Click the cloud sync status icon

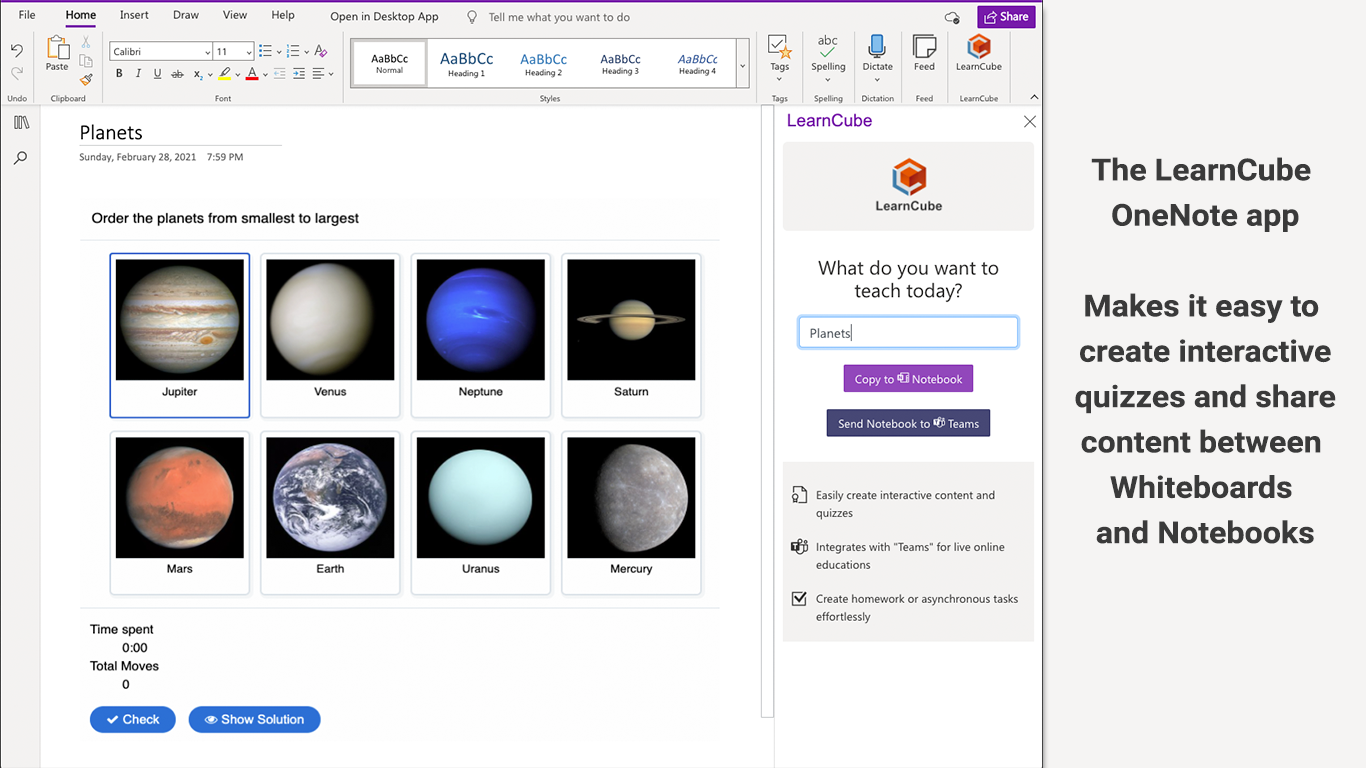pyautogui.click(x=952, y=17)
